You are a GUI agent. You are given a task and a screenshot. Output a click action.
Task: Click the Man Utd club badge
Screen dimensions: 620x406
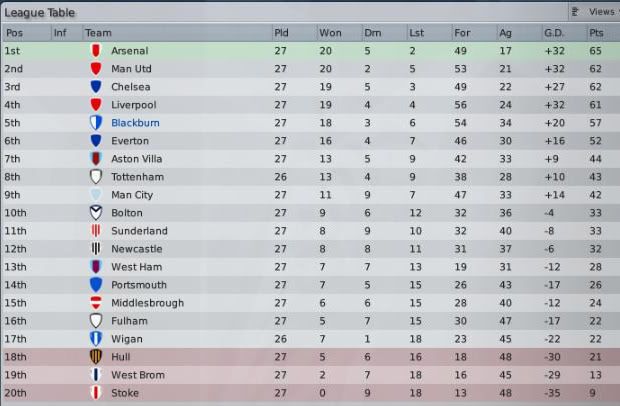coord(96,68)
